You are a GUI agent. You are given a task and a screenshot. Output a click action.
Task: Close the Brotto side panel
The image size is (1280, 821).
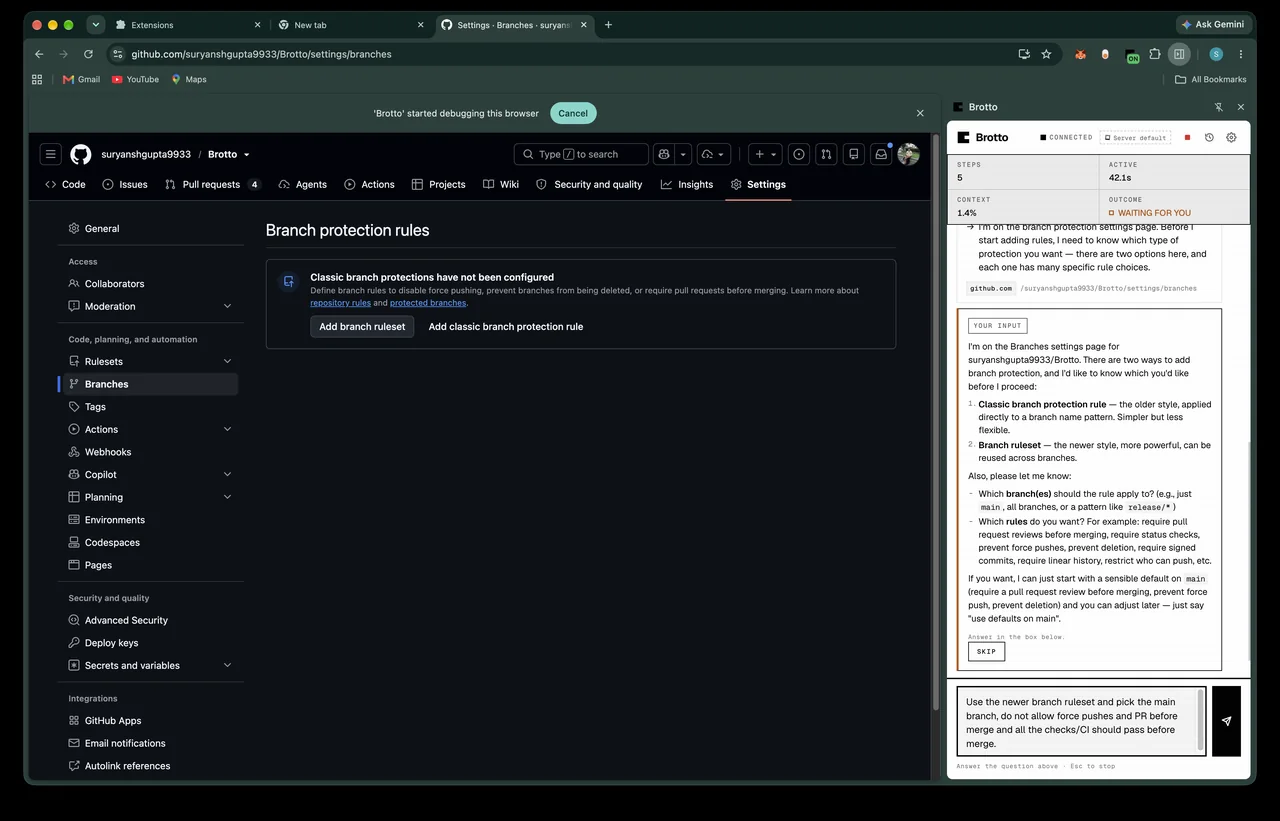coord(1241,107)
